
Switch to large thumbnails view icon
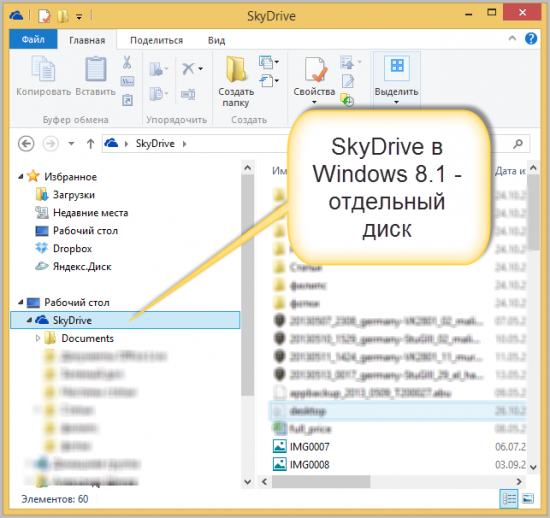[528, 498]
